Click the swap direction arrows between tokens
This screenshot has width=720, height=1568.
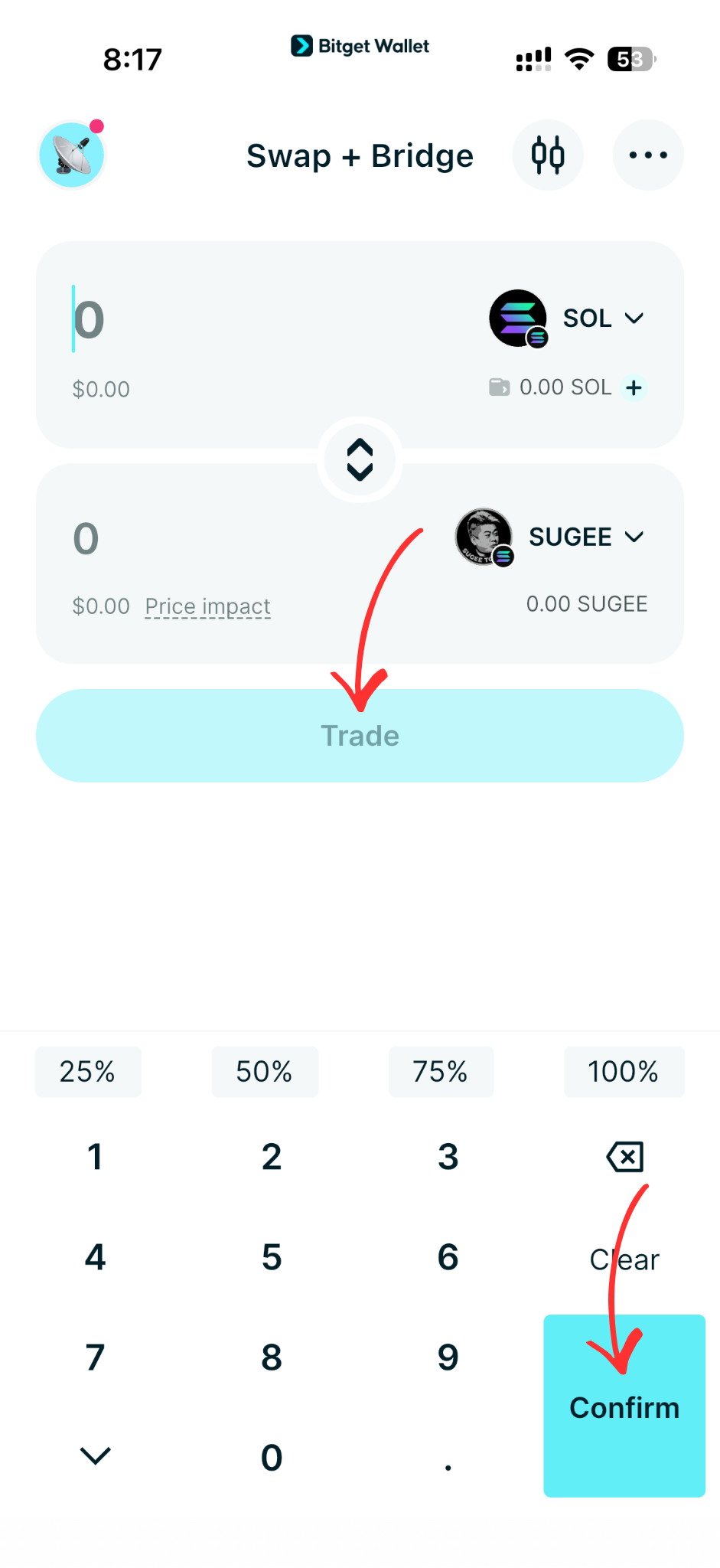click(x=359, y=459)
